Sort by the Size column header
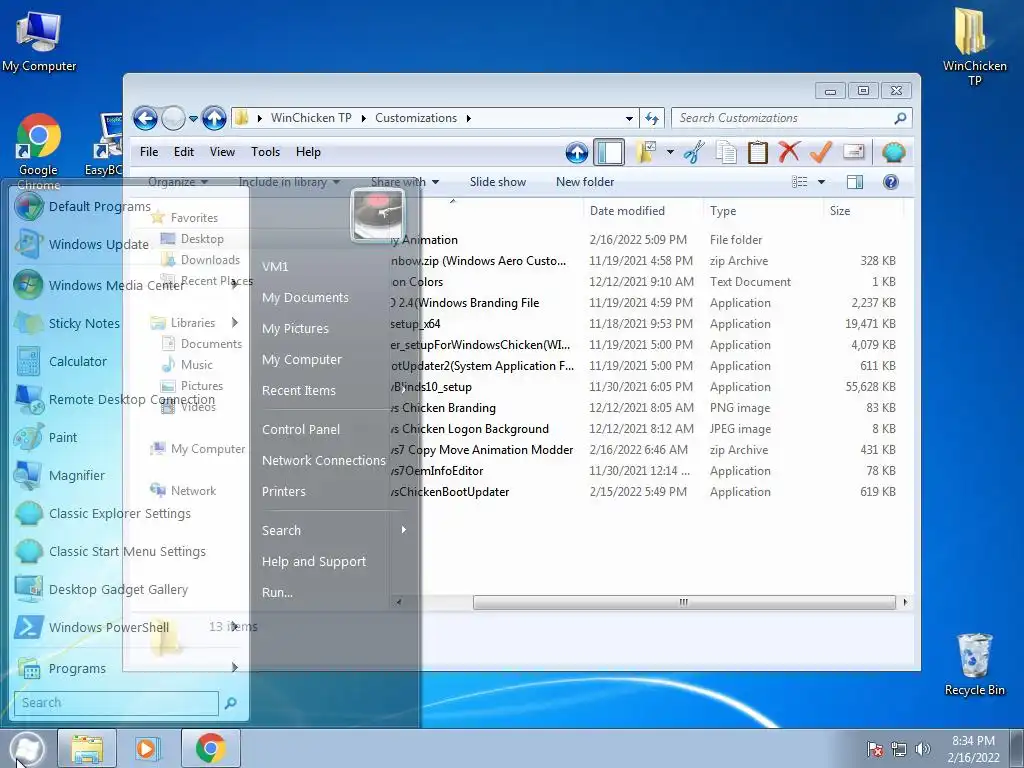 (x=840, y=211)
